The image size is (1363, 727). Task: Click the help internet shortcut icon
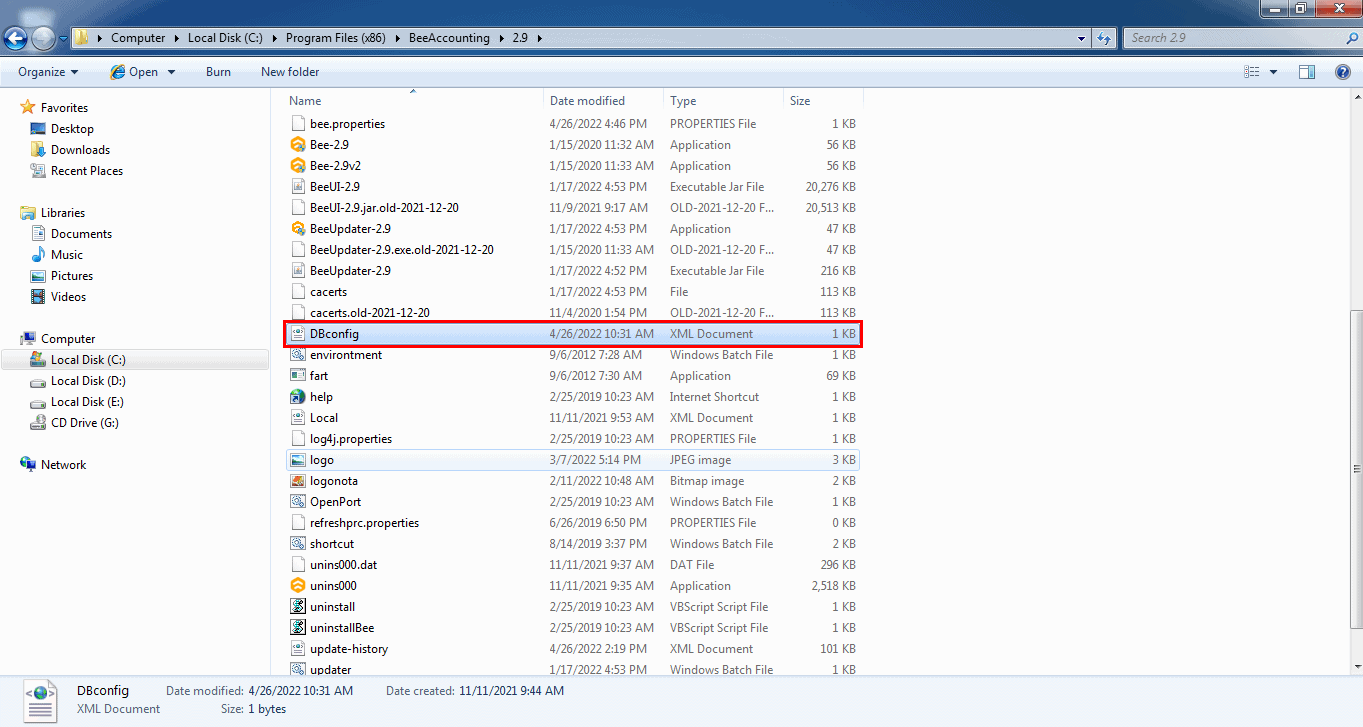[297, 397]
